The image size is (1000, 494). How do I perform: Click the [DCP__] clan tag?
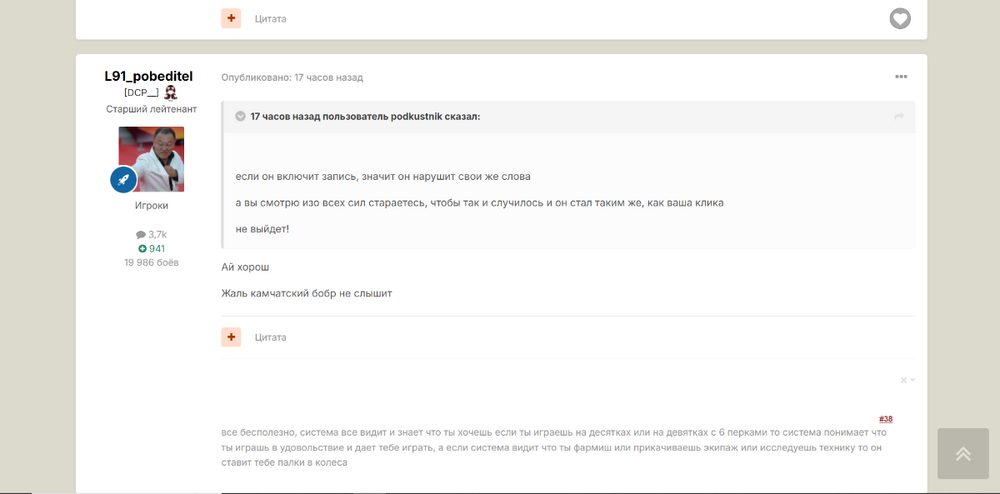click(142, 93)
